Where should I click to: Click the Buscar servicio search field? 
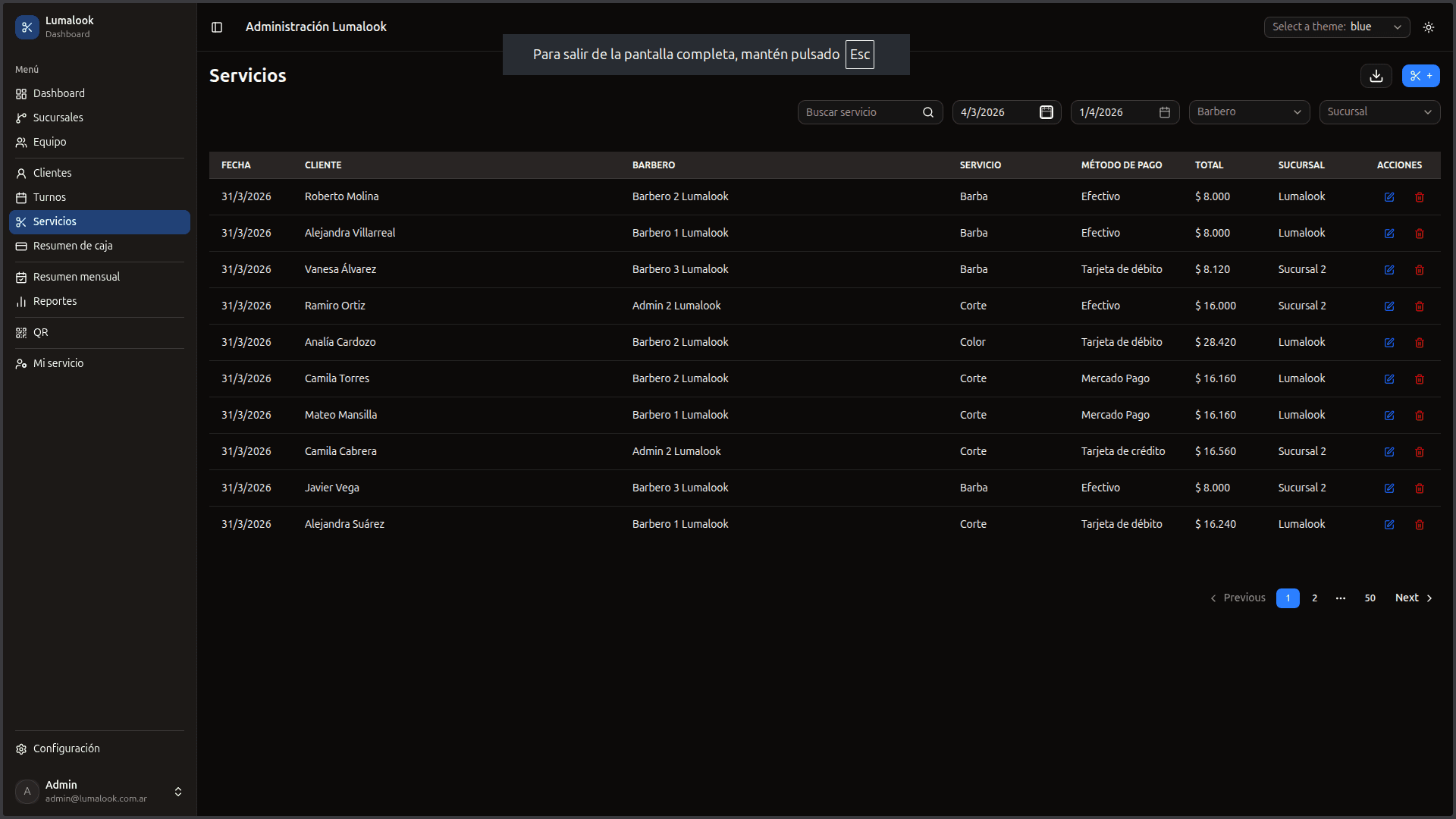coord(871,112)
